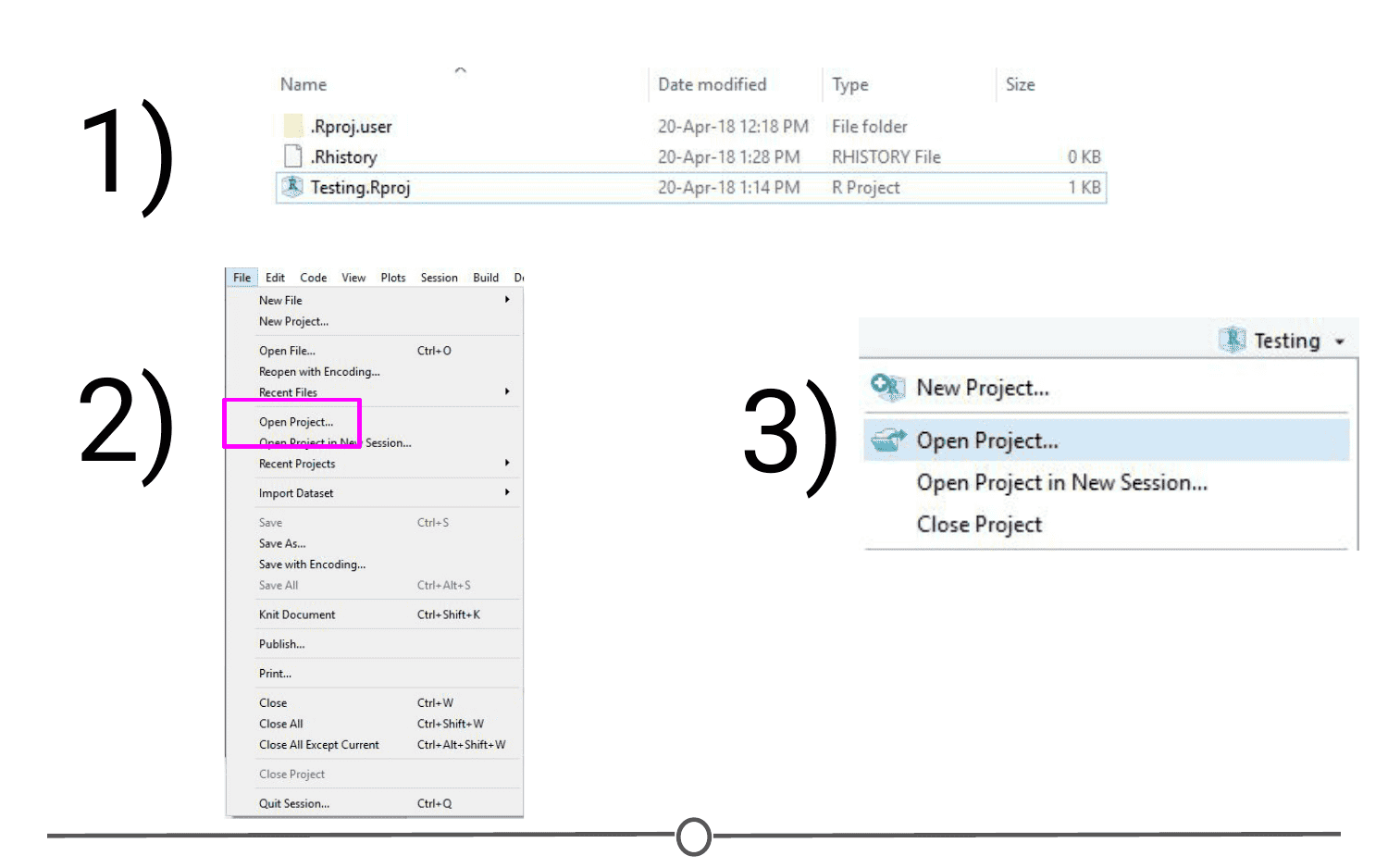
Task: Select Open Project in New Session...
Action: point(1062,483)
